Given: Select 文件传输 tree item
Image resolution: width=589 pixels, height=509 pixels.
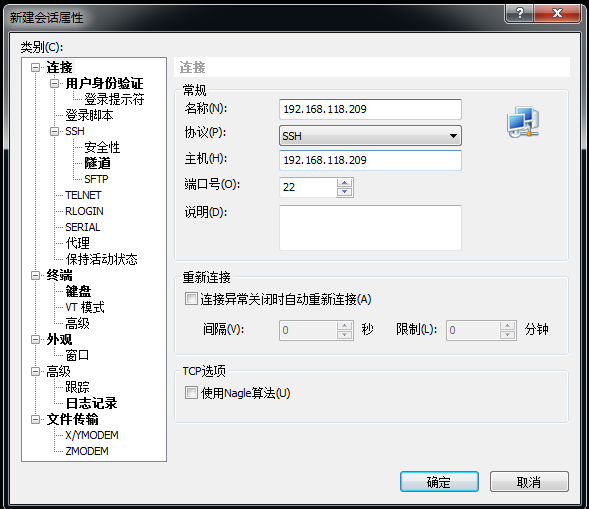Looking at the screenshot, I should click(72, 419).
